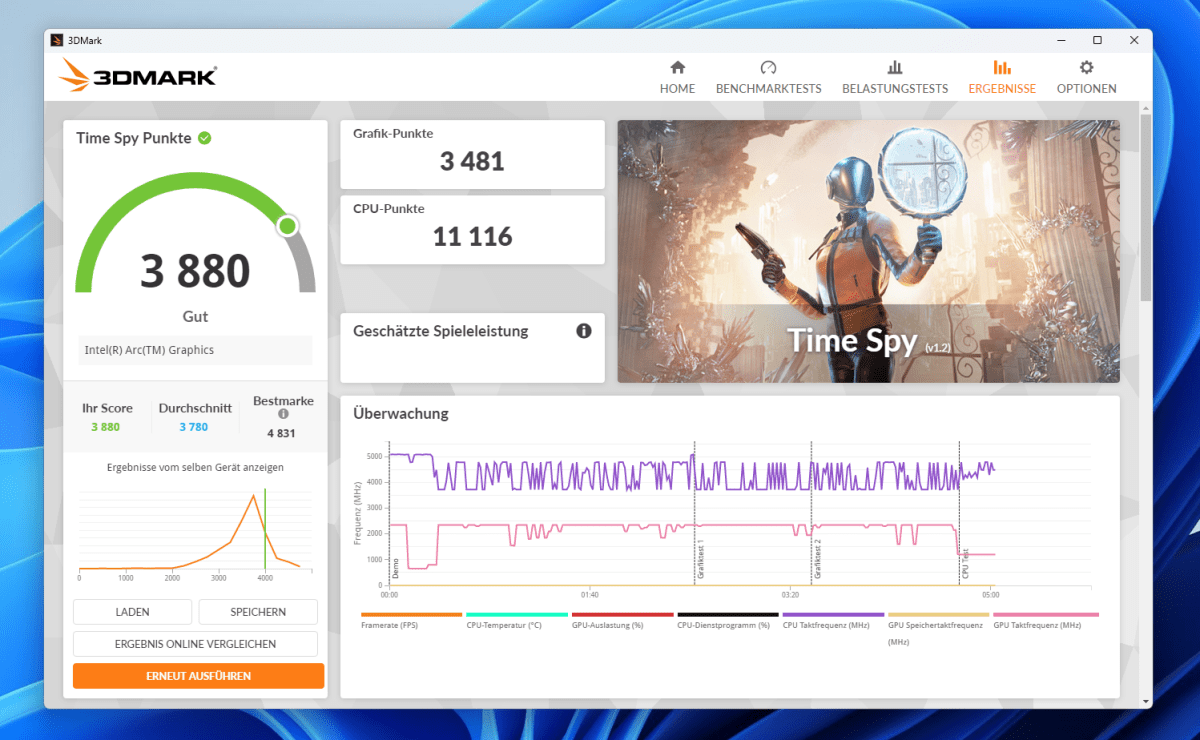Click the Ihr Score value 3 880

click(106, 427)
